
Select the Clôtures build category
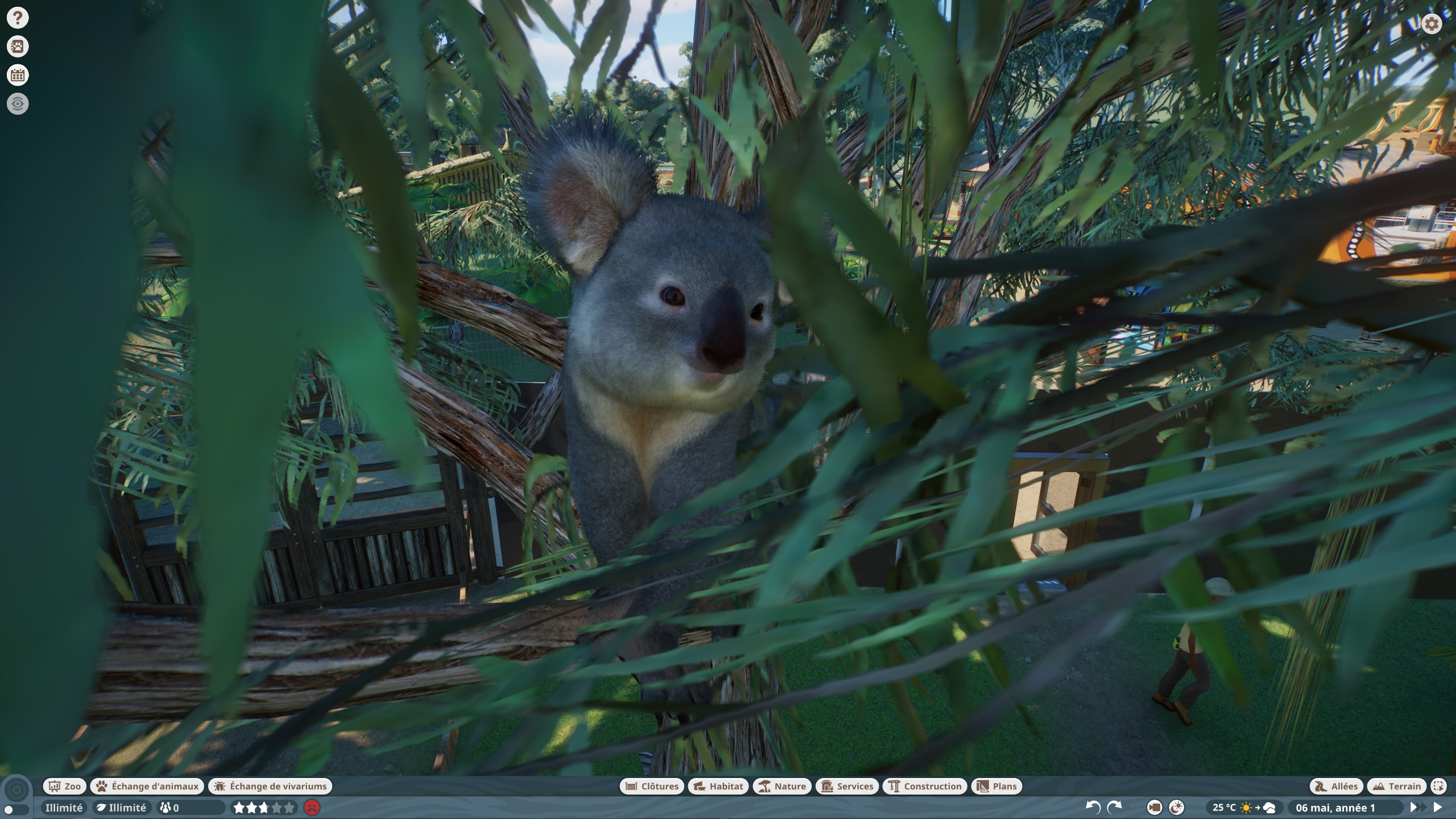(652, 786)
